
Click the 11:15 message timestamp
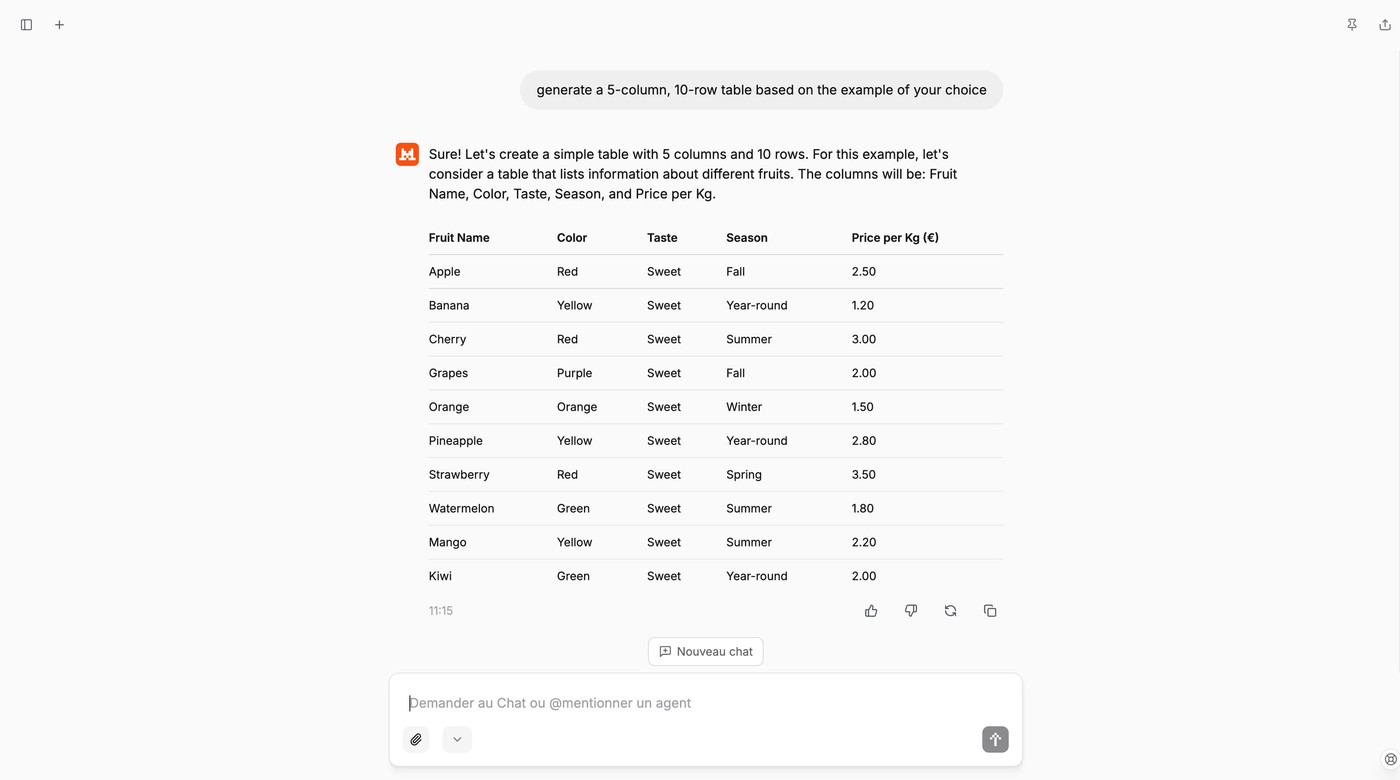[441, 611]
